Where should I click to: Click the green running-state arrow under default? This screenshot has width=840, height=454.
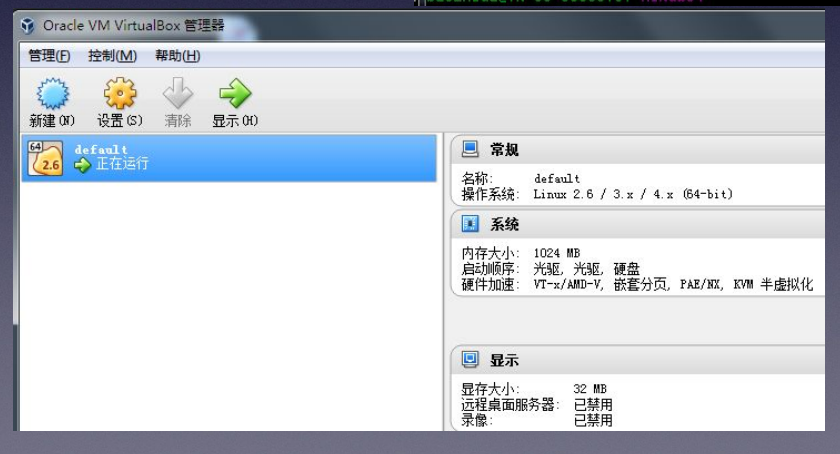click(82, 165)
